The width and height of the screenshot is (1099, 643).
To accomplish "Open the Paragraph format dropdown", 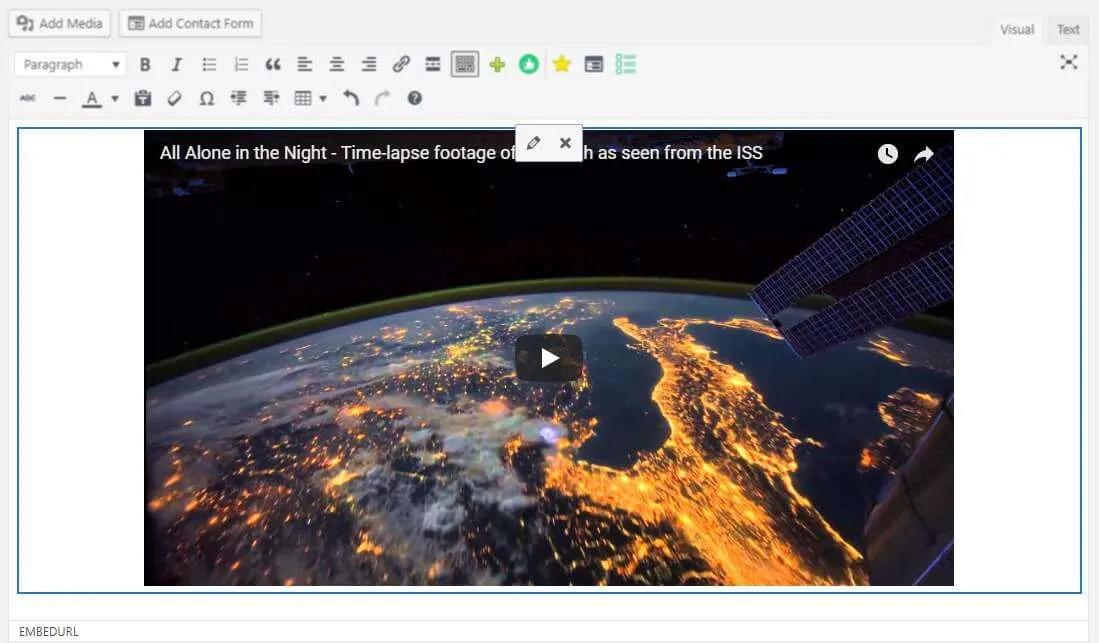I will (x=70, y=65).
